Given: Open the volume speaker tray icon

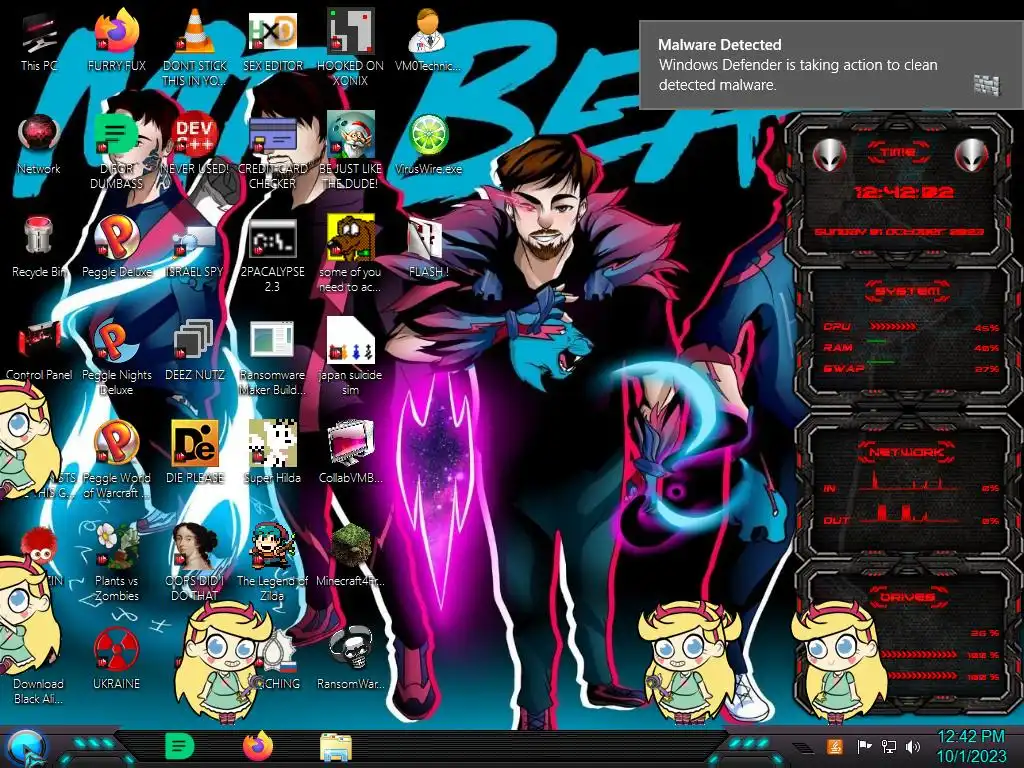Looking at the screenshot, I should (912, 746).
